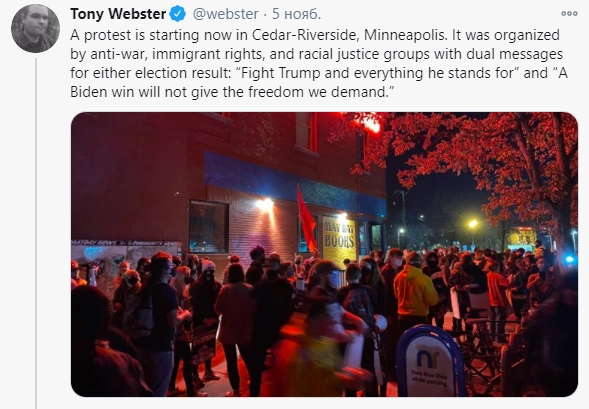Click the blue verified badge

pyautogui.click(x=178, y=14)
